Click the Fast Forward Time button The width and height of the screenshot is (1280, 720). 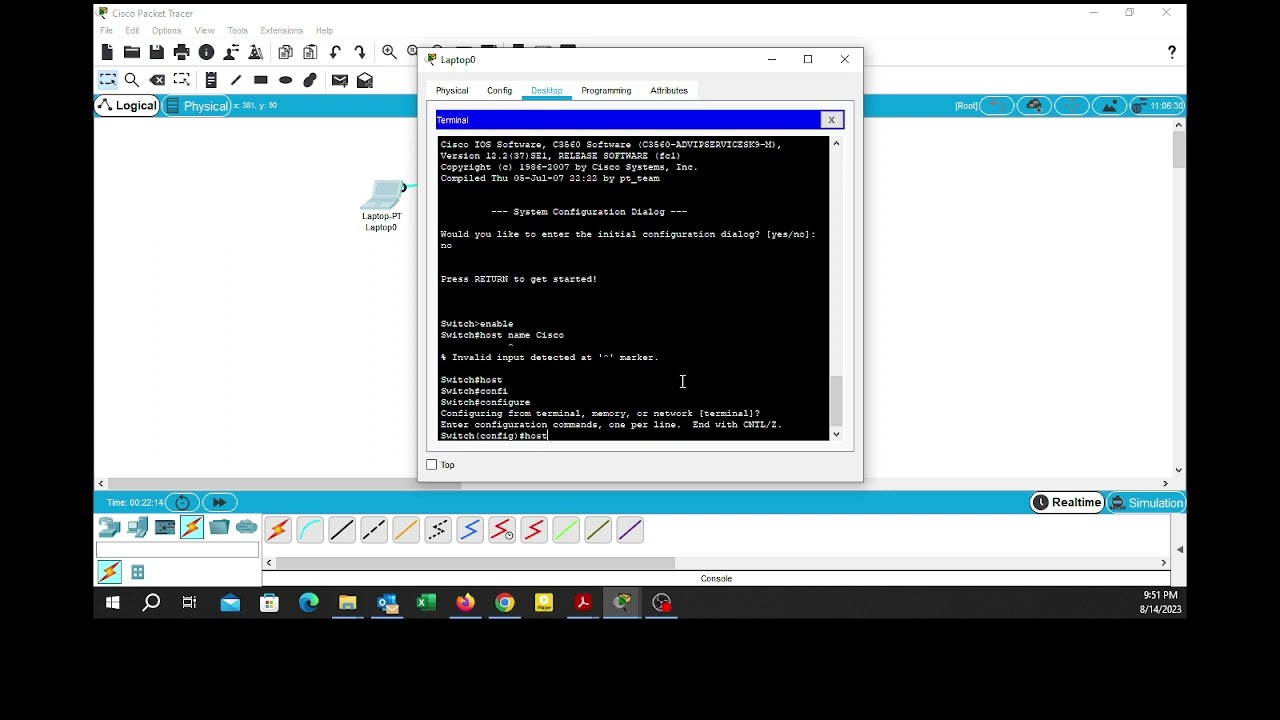point(220,503)
